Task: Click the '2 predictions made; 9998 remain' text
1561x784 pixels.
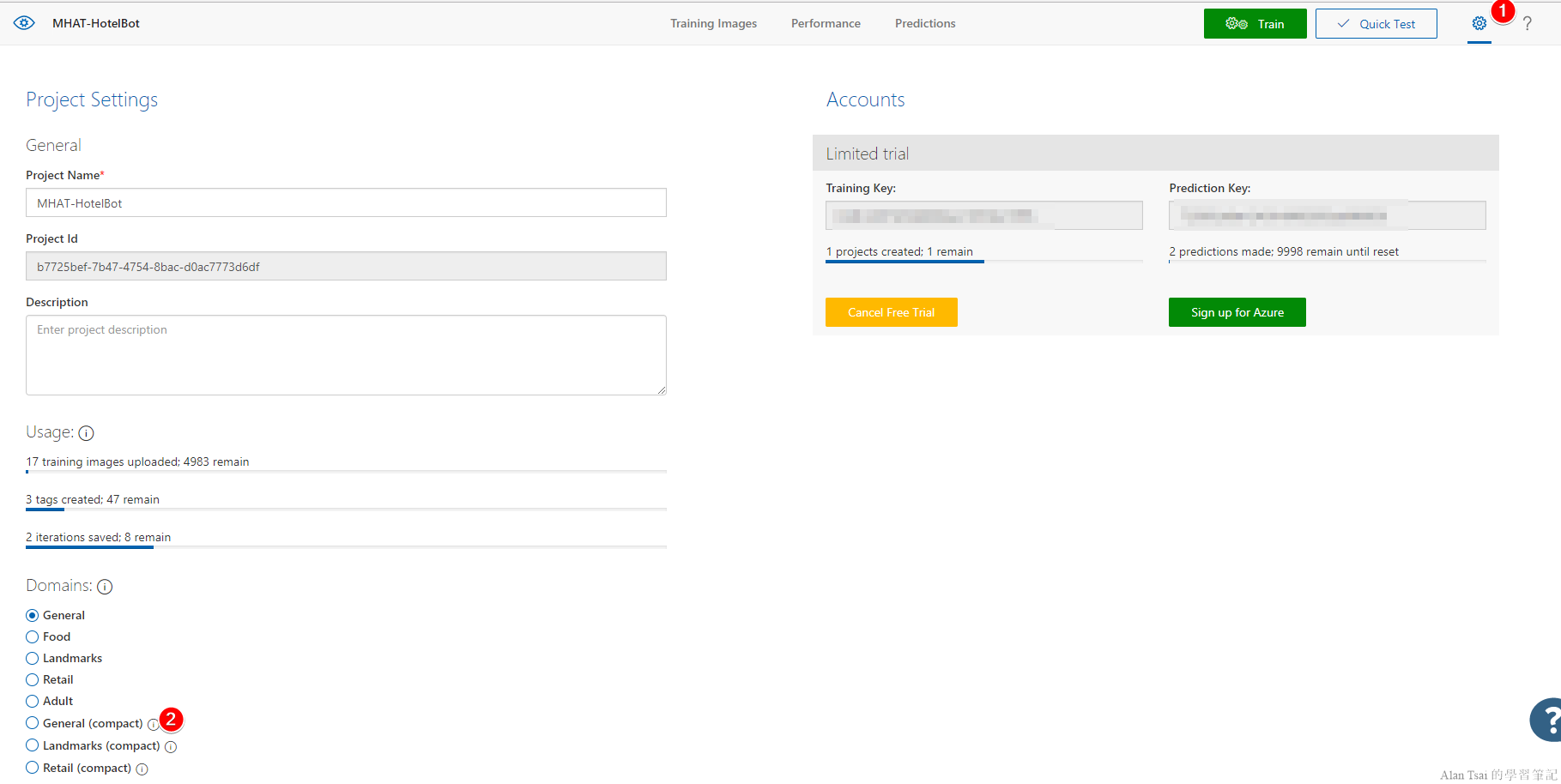Action: (x=1284, y=251)
